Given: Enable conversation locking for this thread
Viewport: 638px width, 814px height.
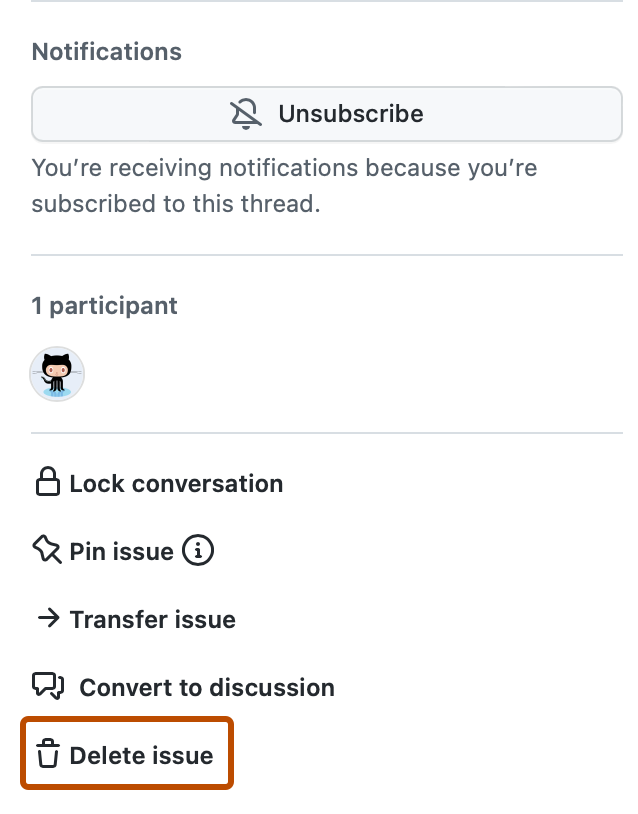Looking at the screenshot, I should 175,483.
